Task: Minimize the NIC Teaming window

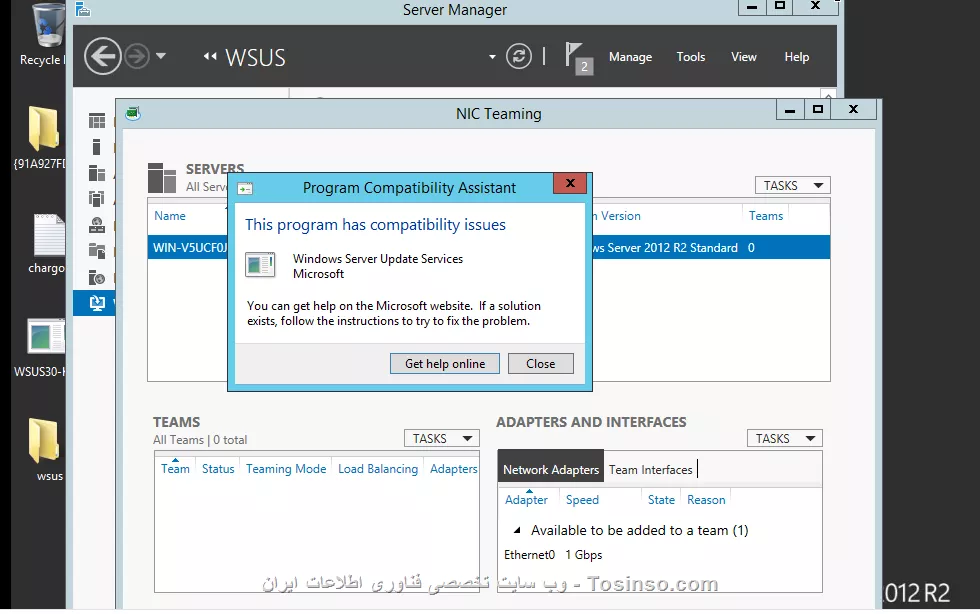Action: [x=790, y=110]
